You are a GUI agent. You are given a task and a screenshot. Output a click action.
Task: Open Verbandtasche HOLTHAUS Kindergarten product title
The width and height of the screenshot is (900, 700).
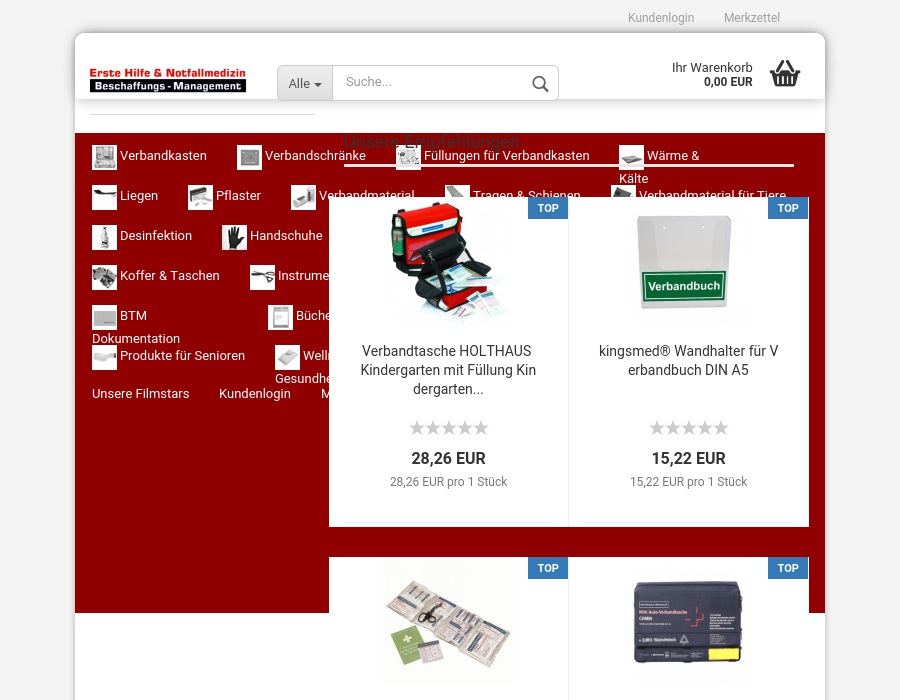[448, 370]
